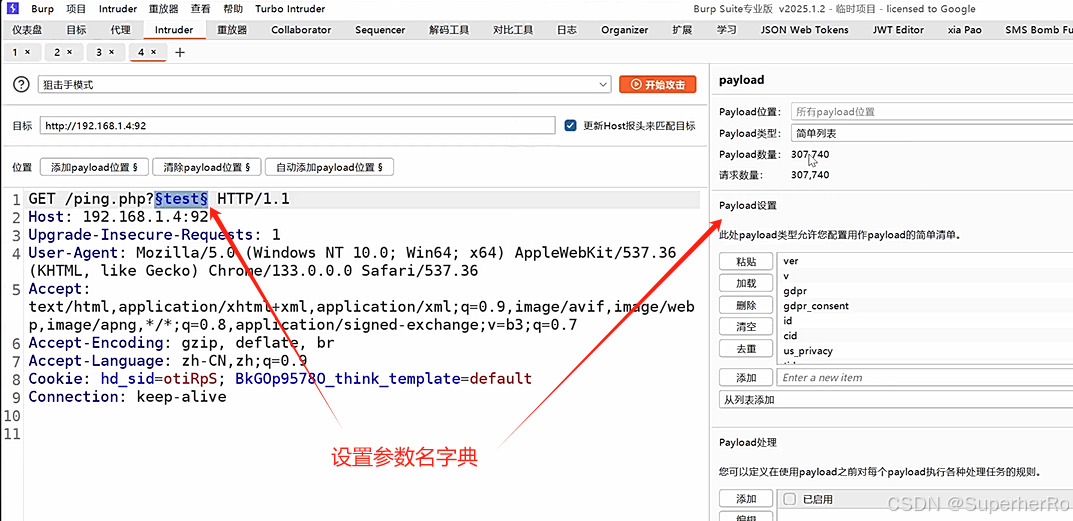Select Intruder sub-tab 3
The height and width of the screenshot is (521, 1073).
pos(99,52)
